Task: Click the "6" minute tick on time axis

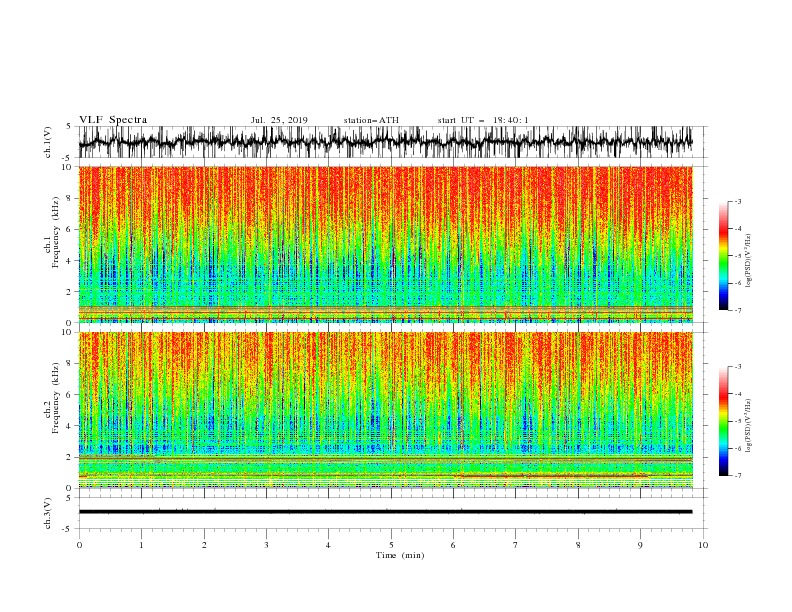Action: click(453, 545)
